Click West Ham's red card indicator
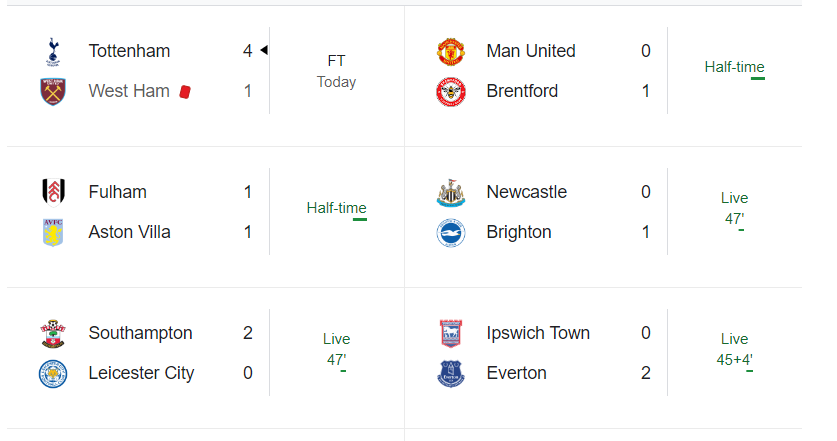Viewport: 837px width, 441px height. (x=185, y=92)
